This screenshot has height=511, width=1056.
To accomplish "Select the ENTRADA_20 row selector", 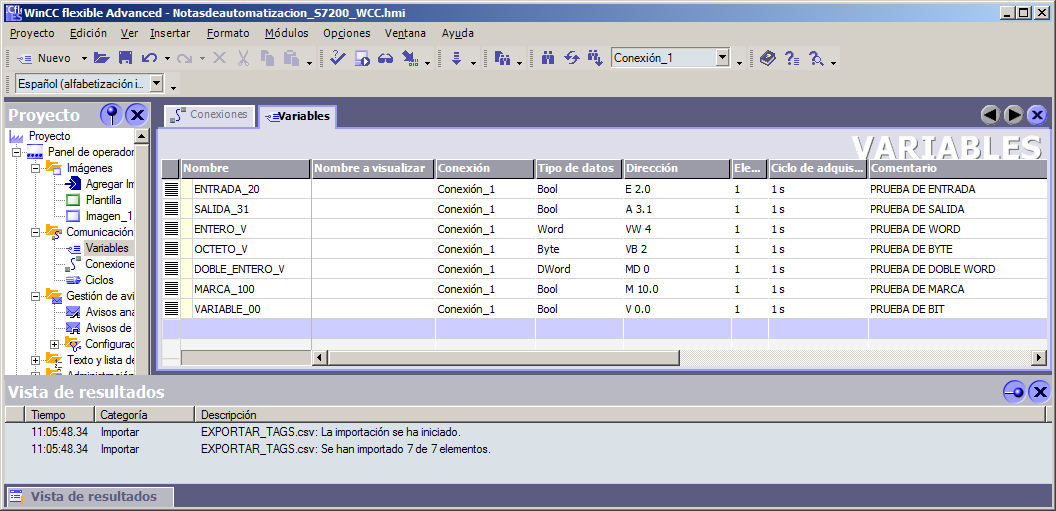I will 171,189.
